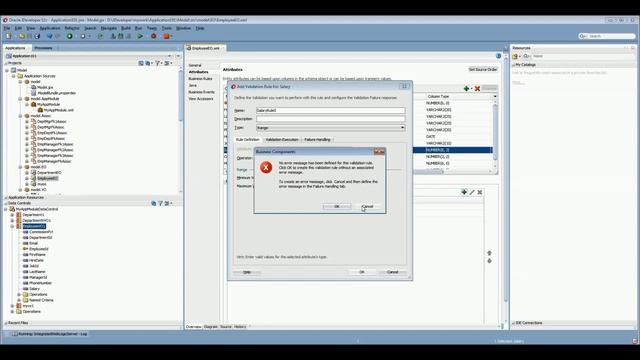The width and height of the screenshot is (640, 360).
Task: Expand the Application Resources section
Action: 6,198
